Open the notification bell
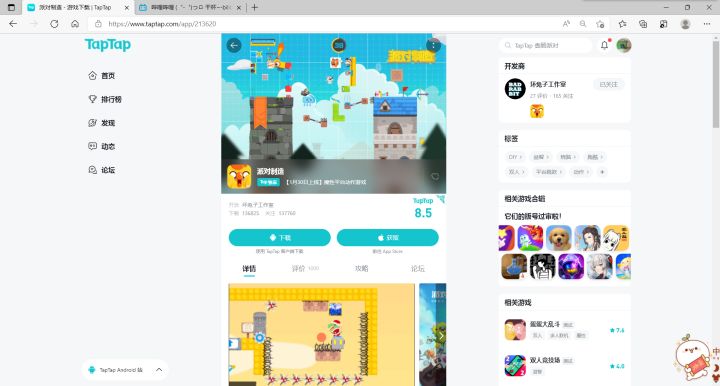 click(x=604, y=45)
